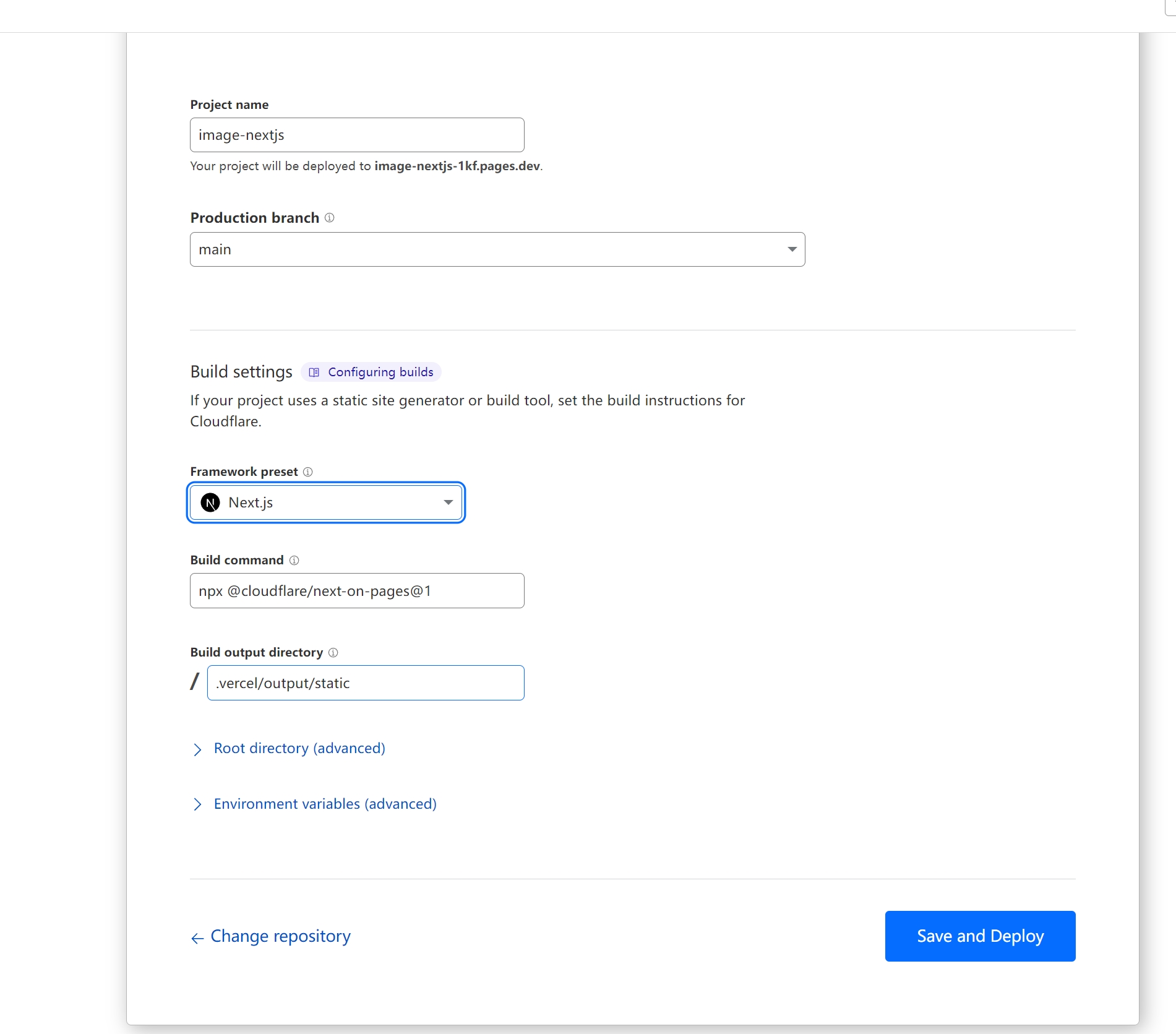Image resolution: width=1176 pixels, height=1034 pixels.
Task: Expand Root directory (advanced) section
Action: click(x=299, y=749)
